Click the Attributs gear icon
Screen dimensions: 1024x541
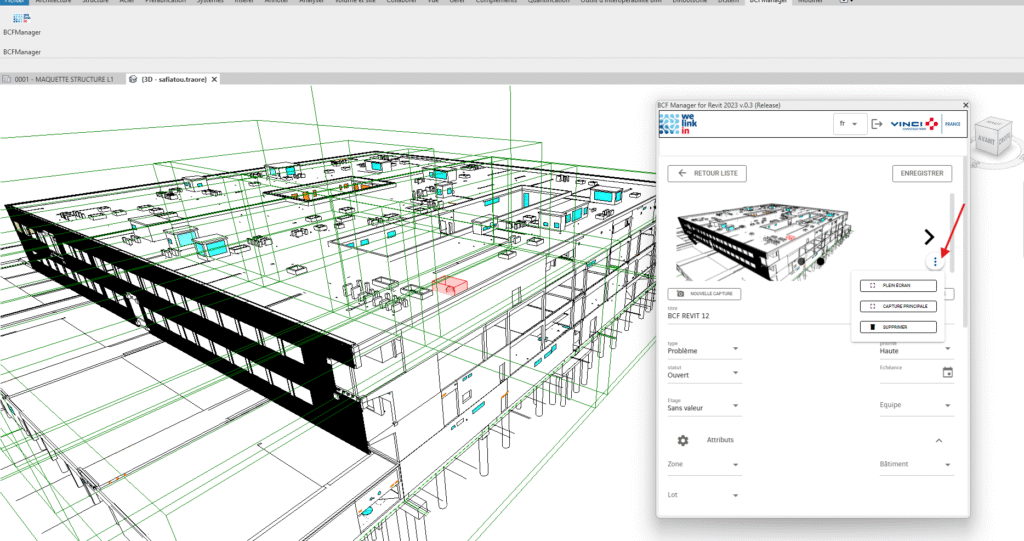tap(683, 440)
